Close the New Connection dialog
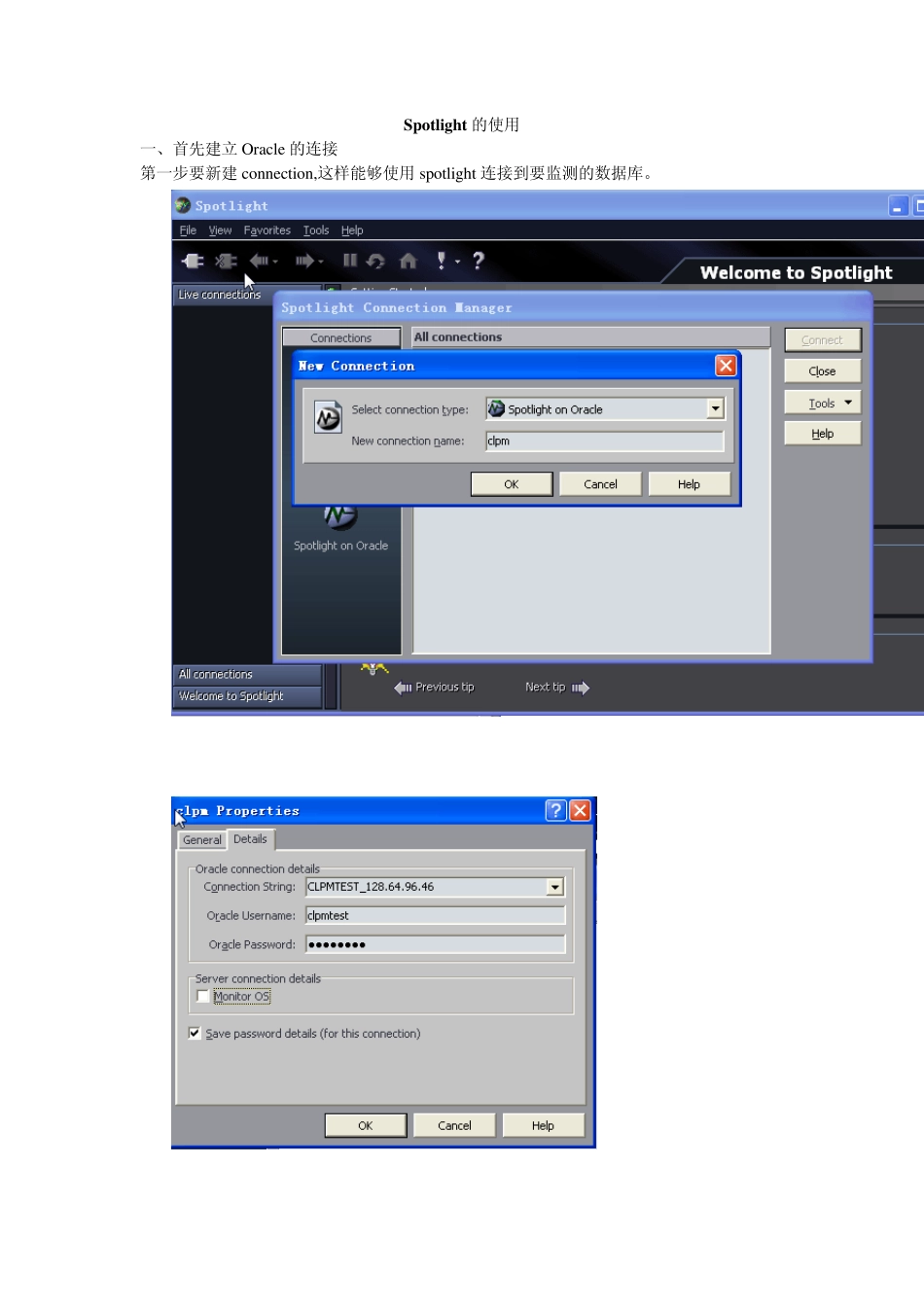 pos(726,366)
